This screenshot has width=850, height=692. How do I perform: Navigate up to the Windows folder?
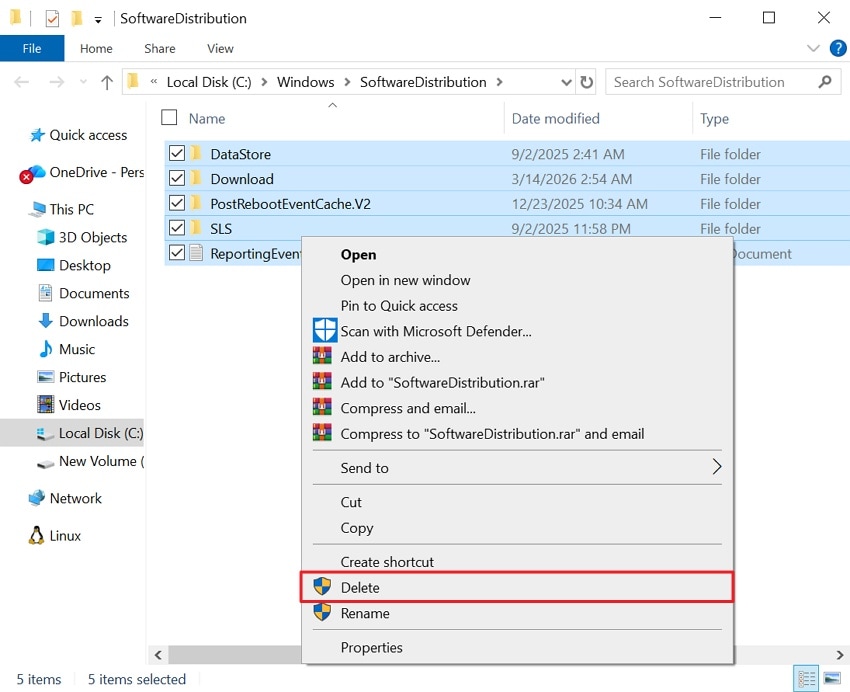tap(108, 82)
